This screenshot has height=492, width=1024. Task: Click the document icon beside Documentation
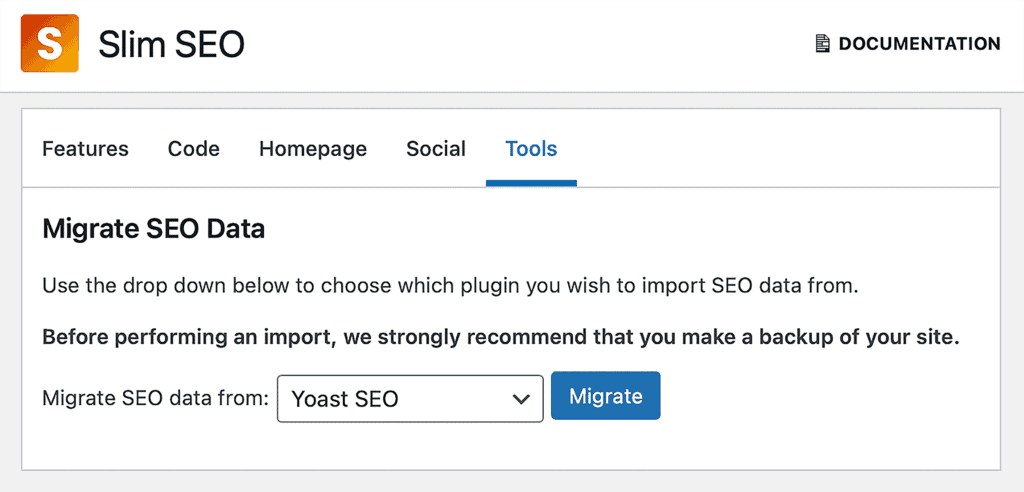(x=823, y=44)
